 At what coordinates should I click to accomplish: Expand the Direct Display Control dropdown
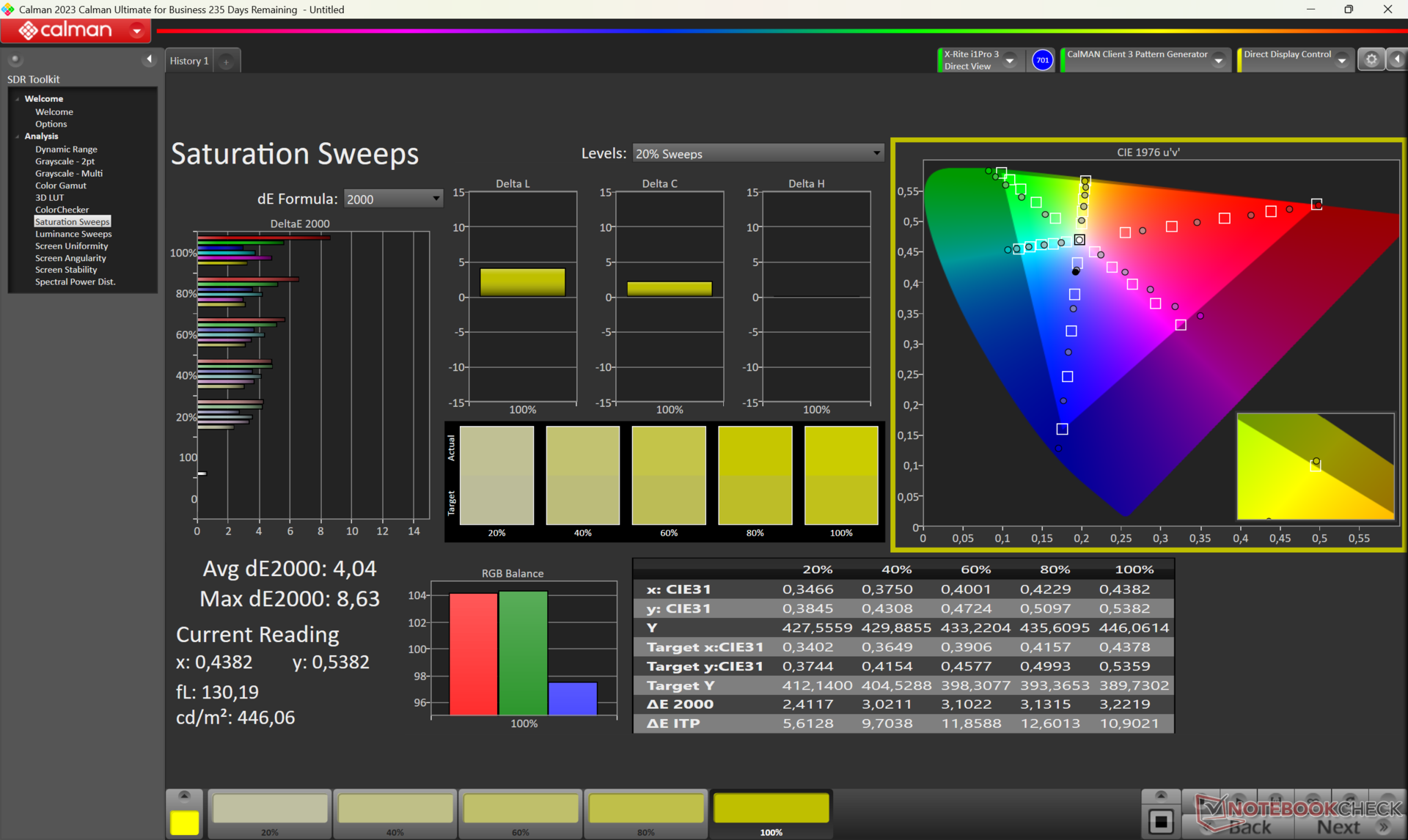1341,60
